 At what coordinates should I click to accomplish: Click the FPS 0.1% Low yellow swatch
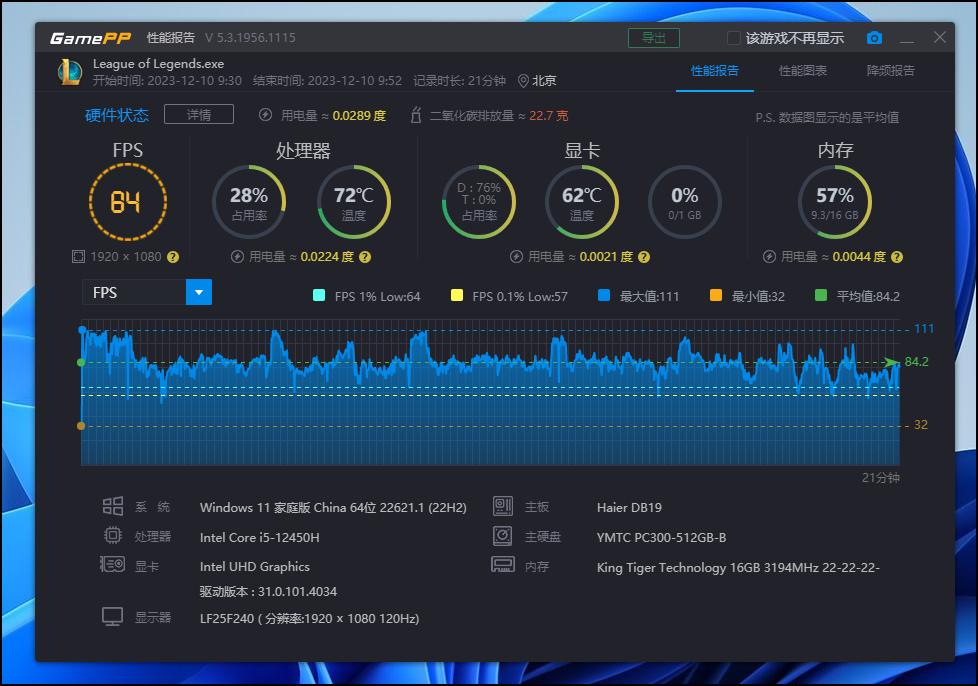pyautogui.click(x=457, y=296)
